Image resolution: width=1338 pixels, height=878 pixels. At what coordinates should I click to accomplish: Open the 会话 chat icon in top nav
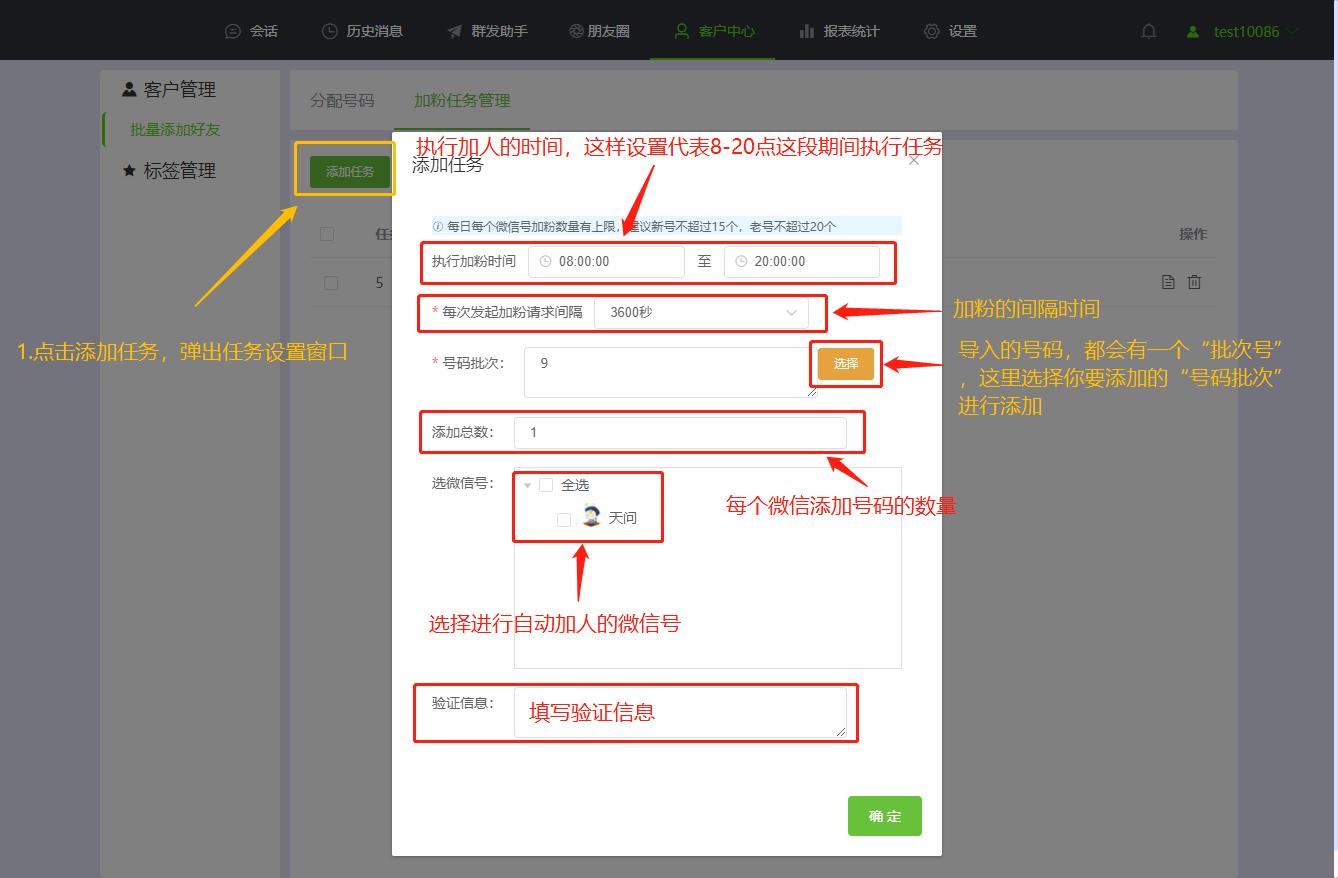[x=231, y=30]
